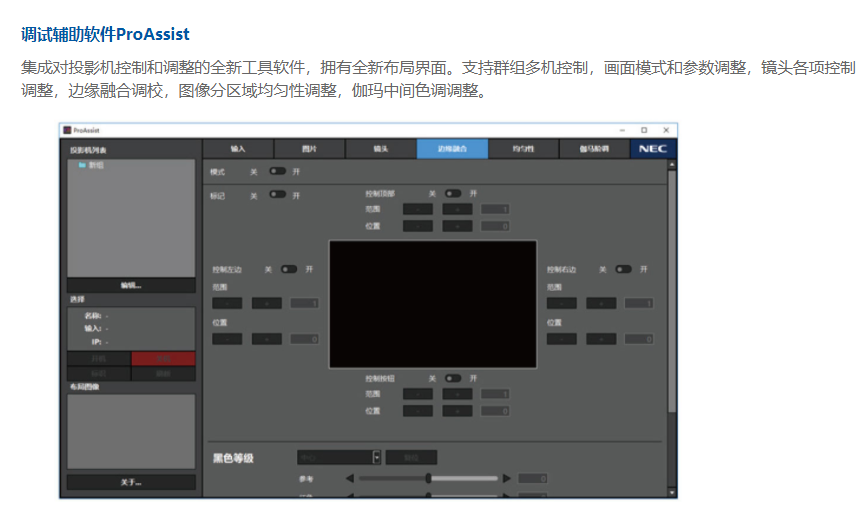Image resolution: width=862 pixels, height=517 pixels.
Task: Click the 编辑... button
Action: point(131,285)
